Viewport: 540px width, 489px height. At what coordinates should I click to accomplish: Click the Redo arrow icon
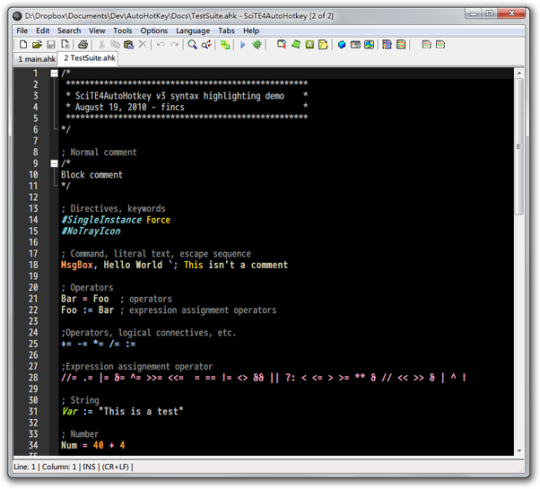[175, 44]
